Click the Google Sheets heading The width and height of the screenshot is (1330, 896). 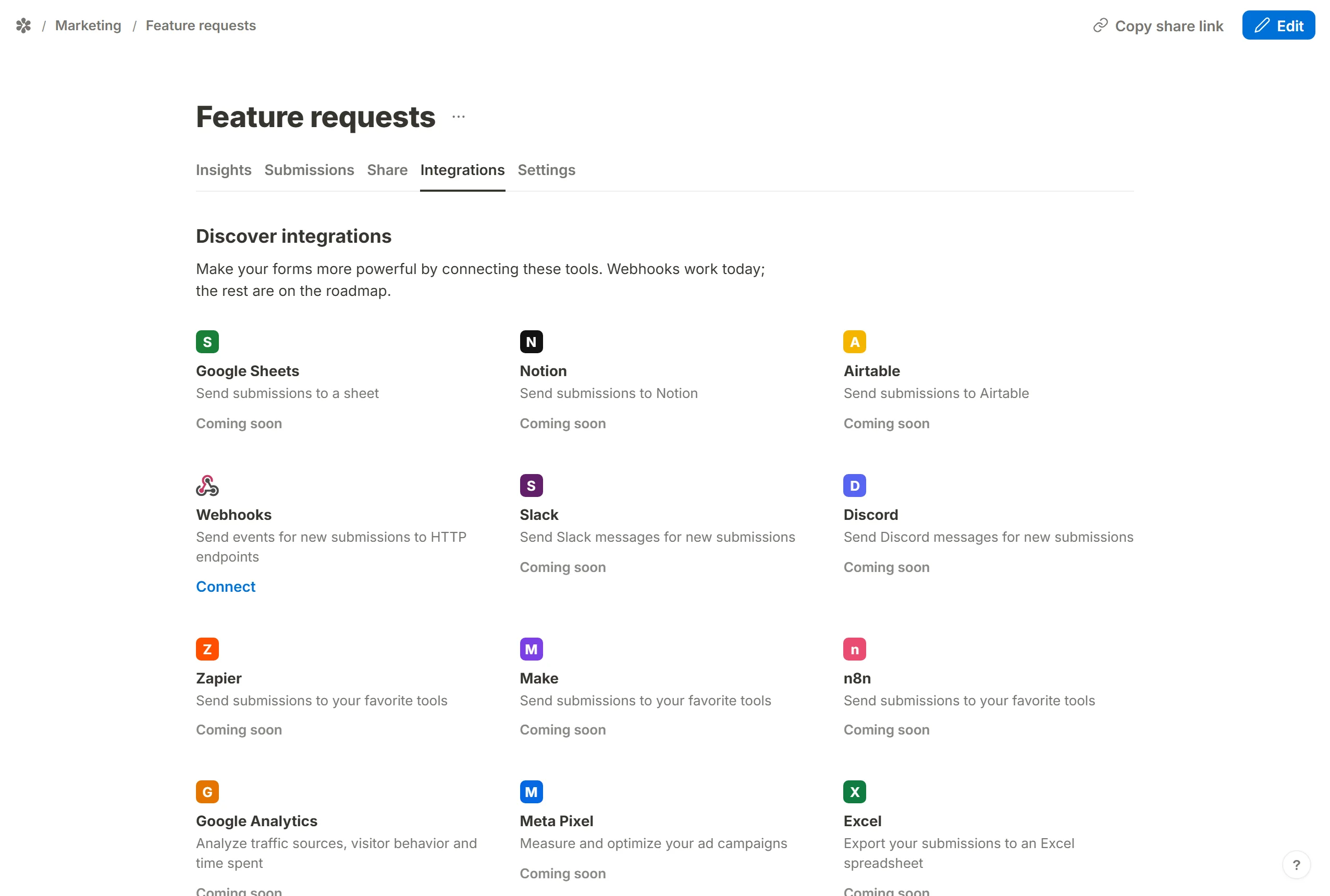tap(248, 371)
